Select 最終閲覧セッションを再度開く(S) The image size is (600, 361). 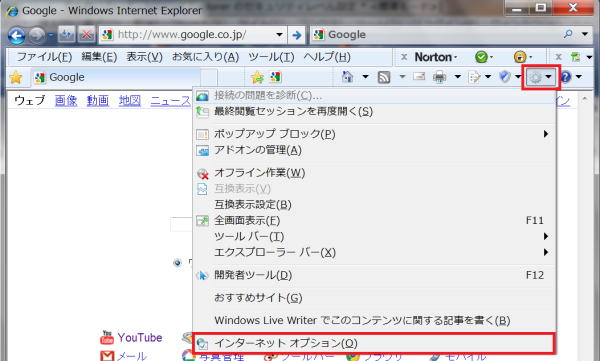pyautogui.click(x=373, y=111)
